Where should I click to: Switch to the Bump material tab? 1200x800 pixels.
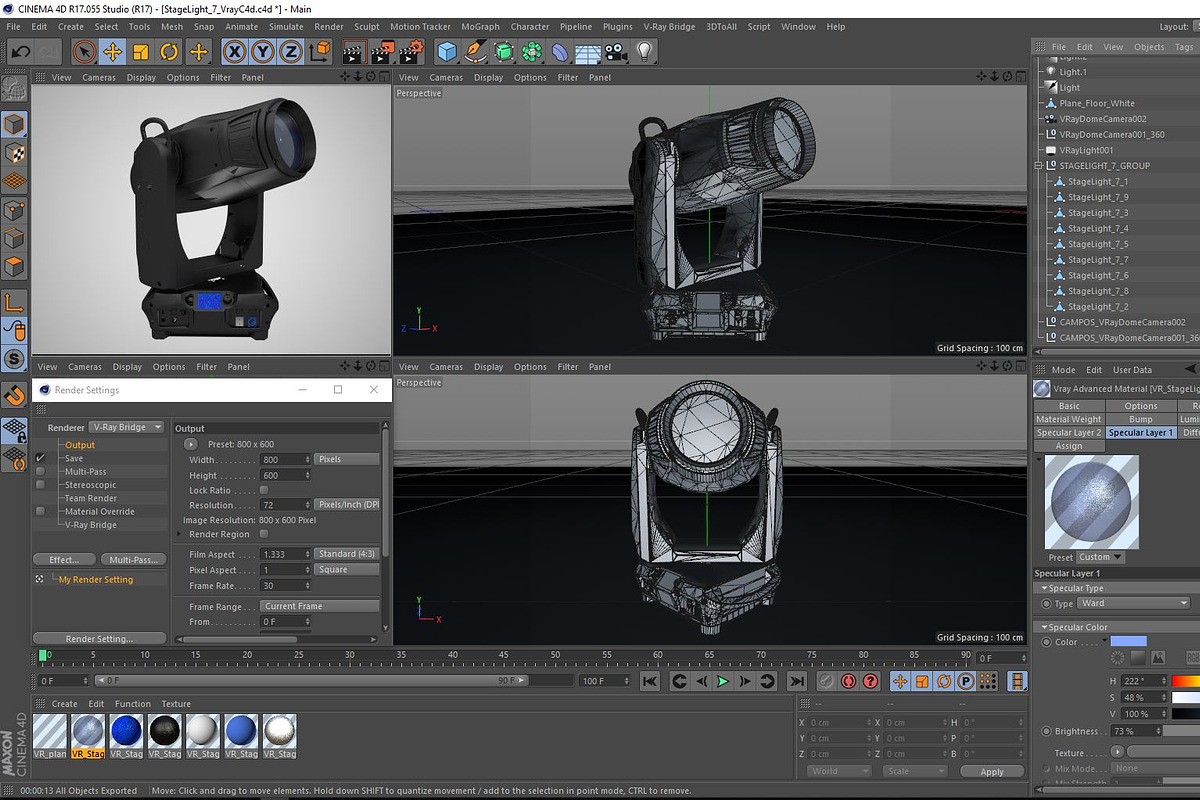coord(1140,419)
